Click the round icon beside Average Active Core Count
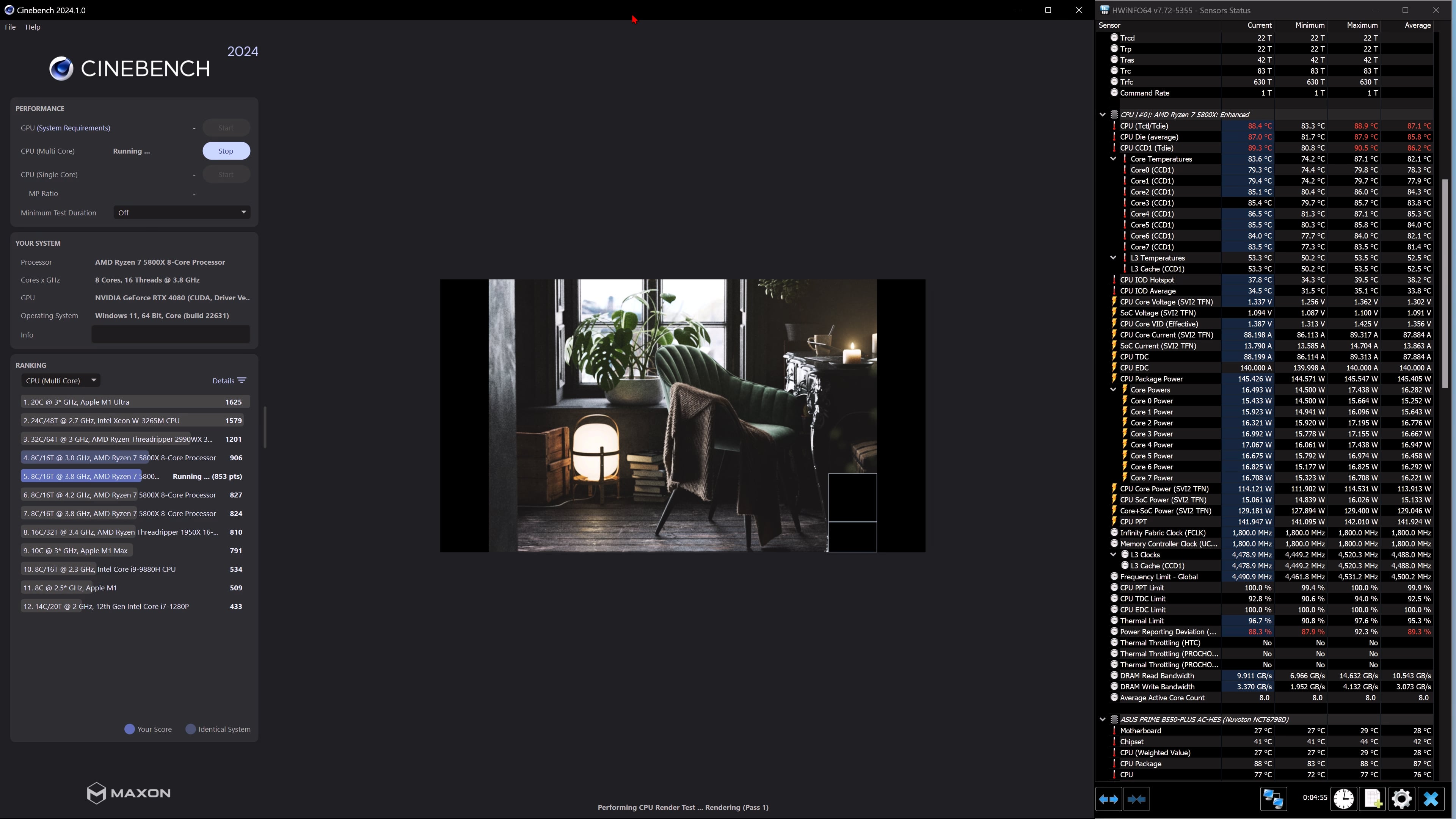Screen dimensions: 1456x819 click(x=1114, y=698)
